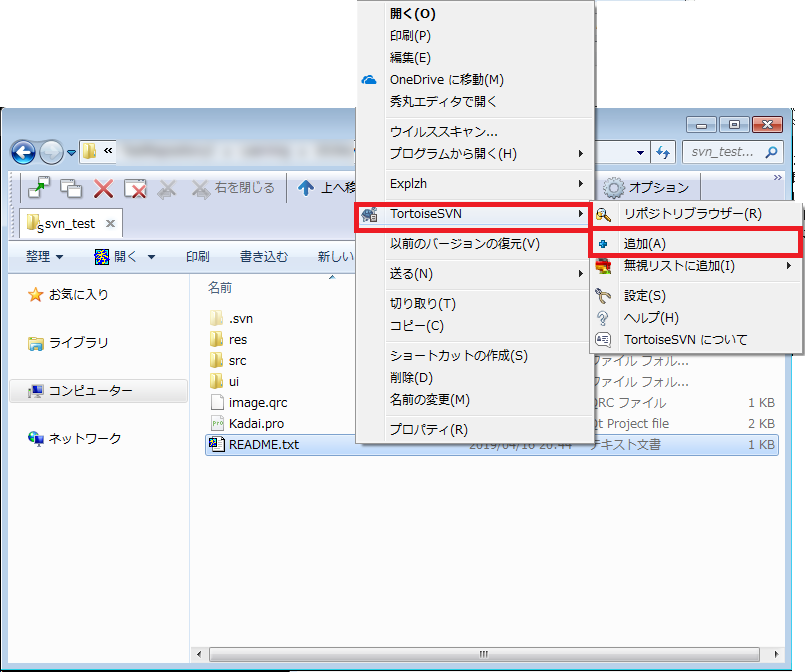The image size is (805, 672).
Task: Select ライブラリ in navigation pane
Action: coord(68,342)
